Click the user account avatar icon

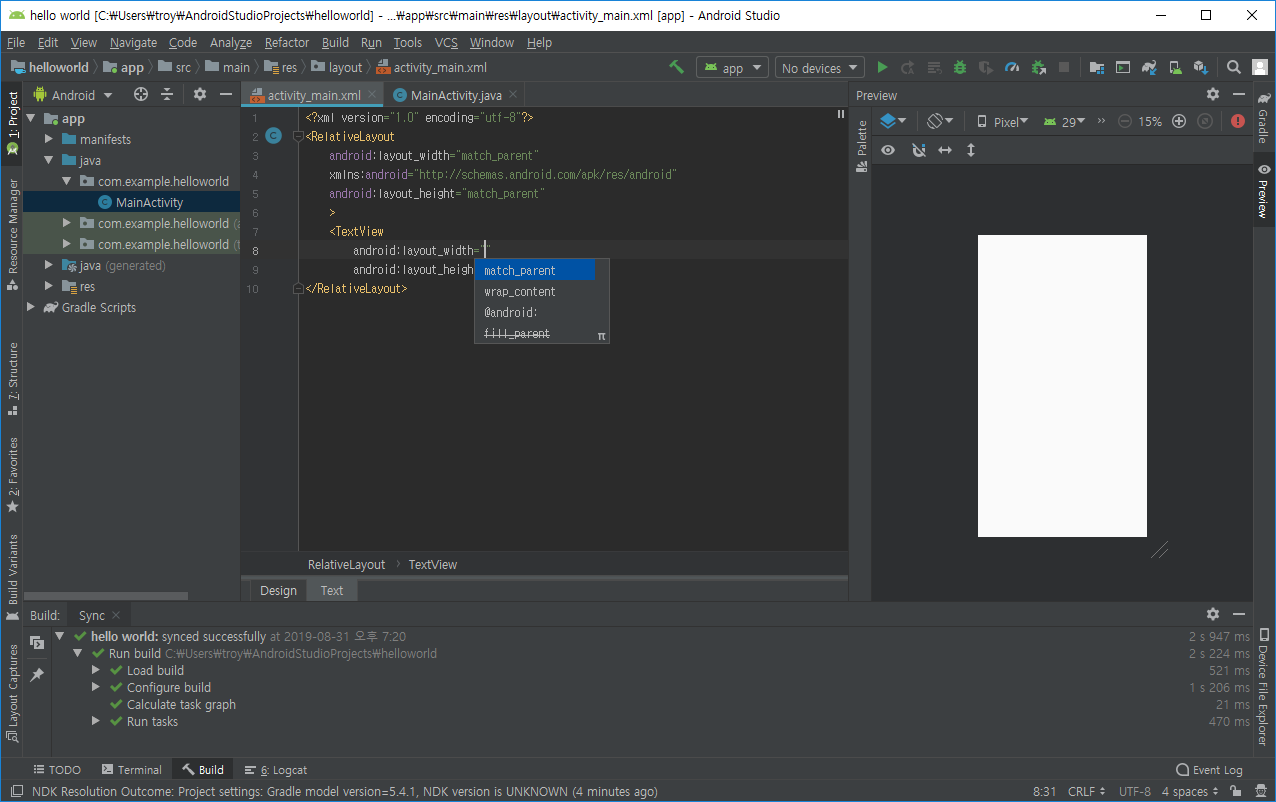point(1259,67)
